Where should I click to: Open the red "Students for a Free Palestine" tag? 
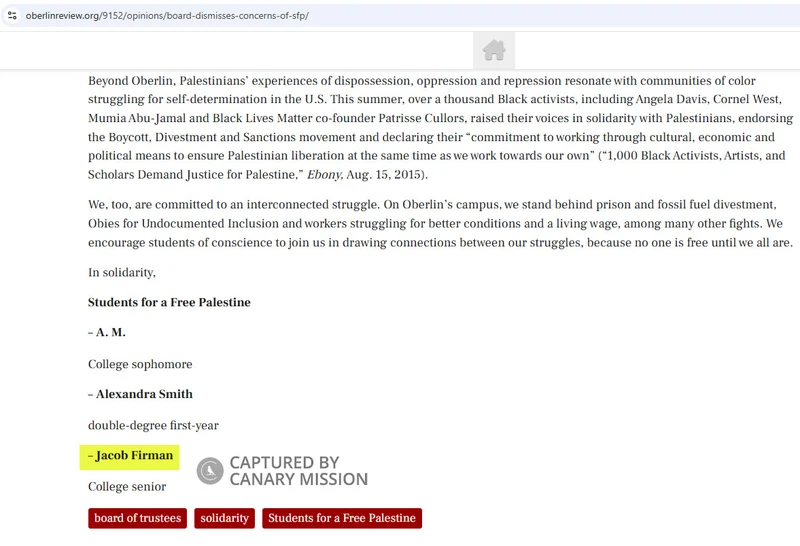pyautogui.click(x=342, y=518)
